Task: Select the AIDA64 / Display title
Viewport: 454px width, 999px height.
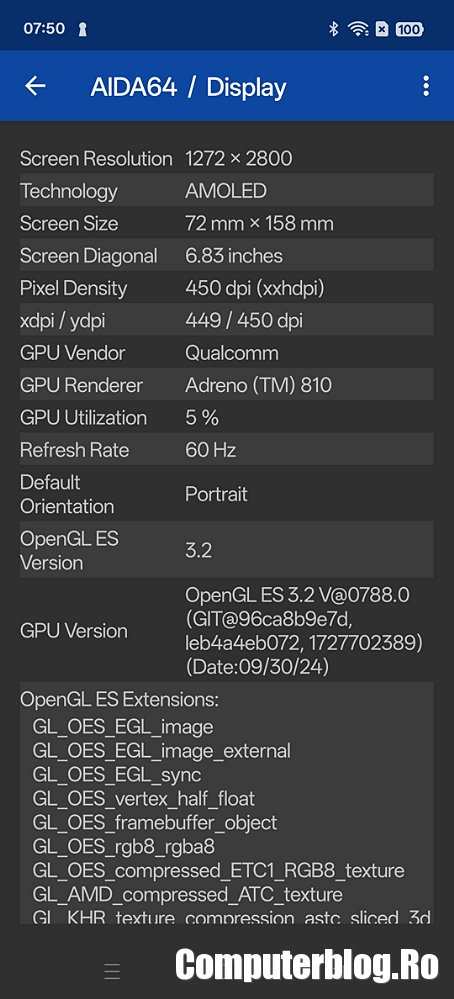Action: [188, 87]
